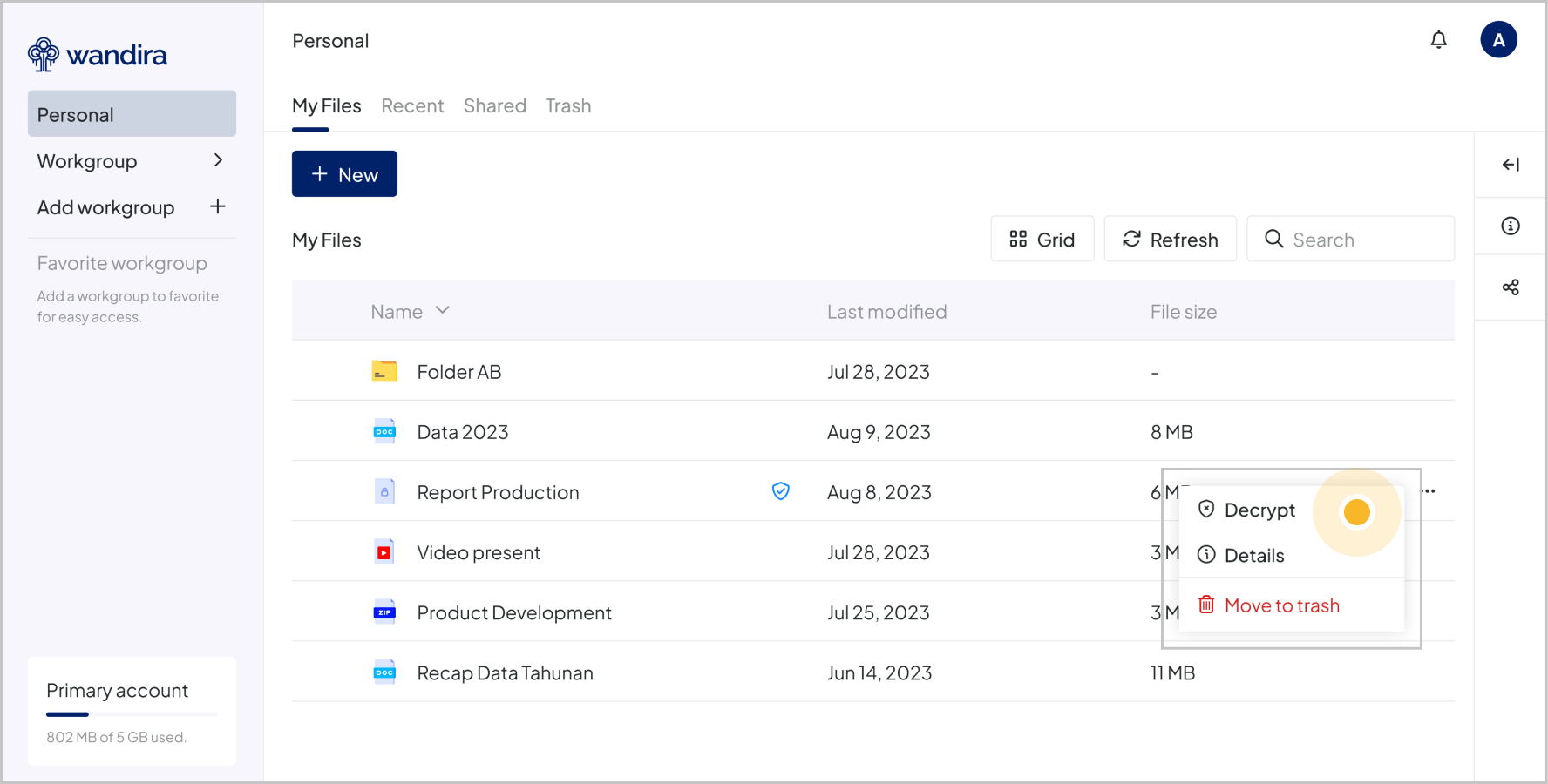The width and height of the screenshot is (1548, 784).
Task: Click the share icon in right sidebar
Action: 1511,287
